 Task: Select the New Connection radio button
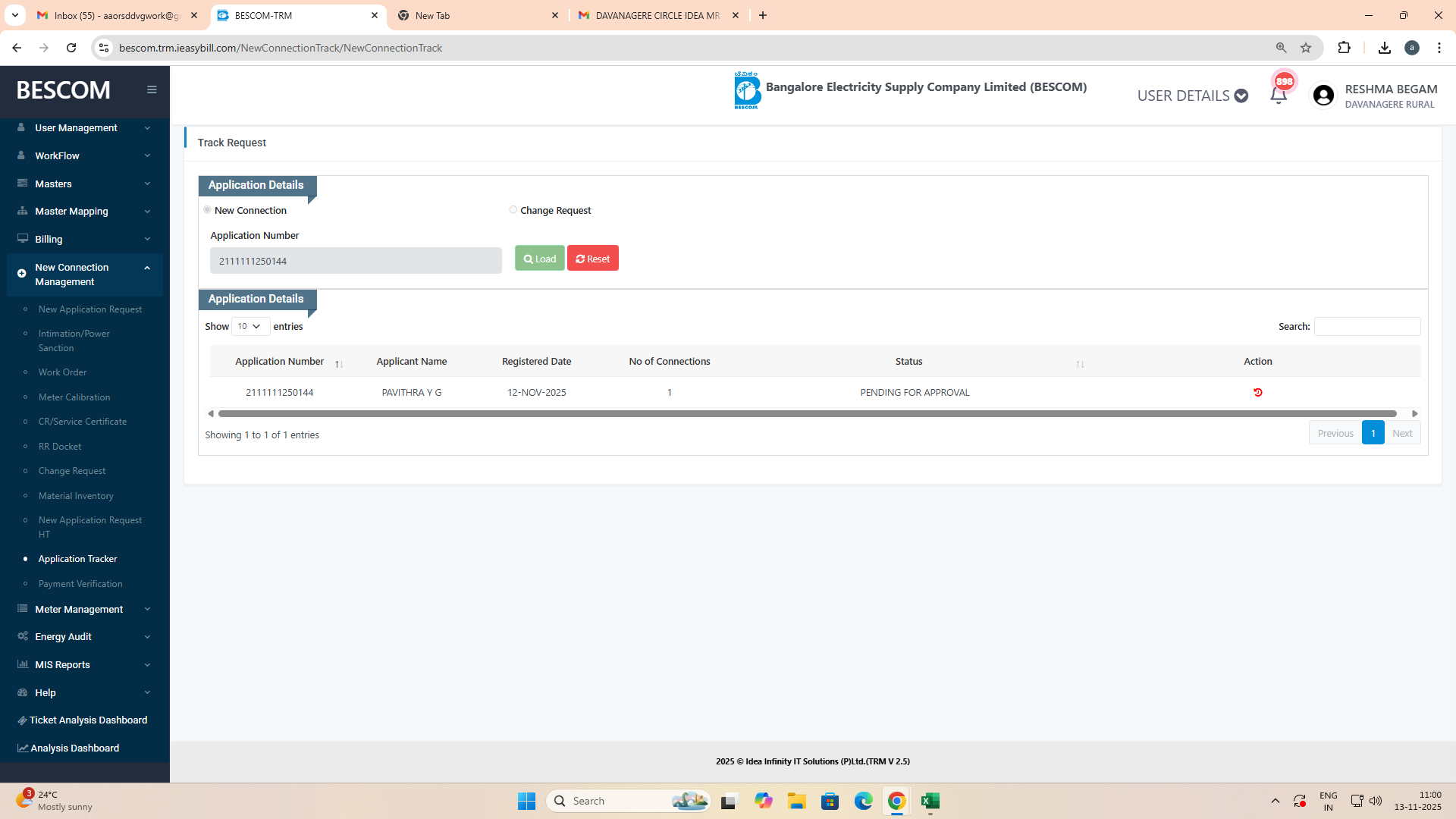coord(207,210)
